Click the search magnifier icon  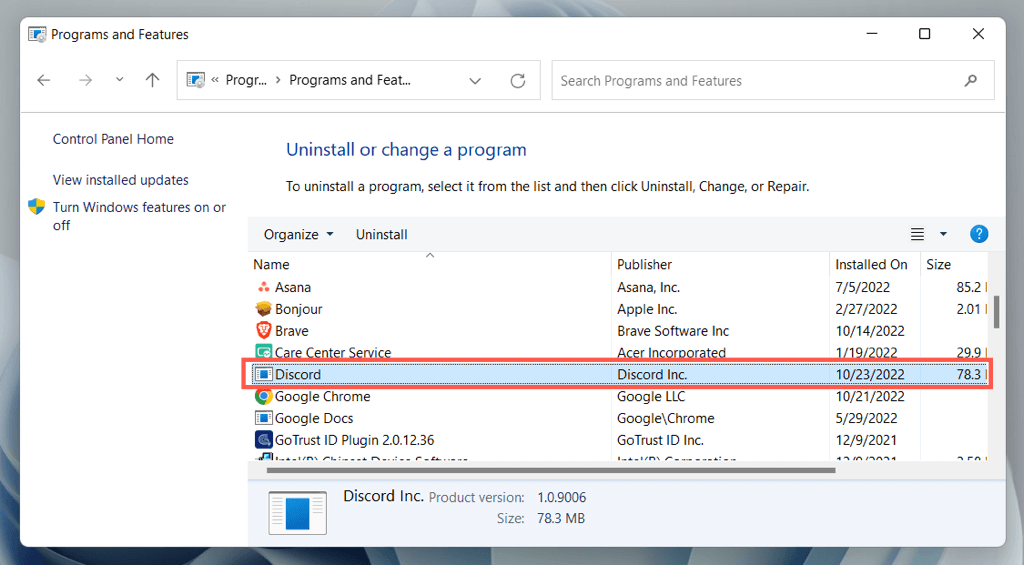point(970,81)
